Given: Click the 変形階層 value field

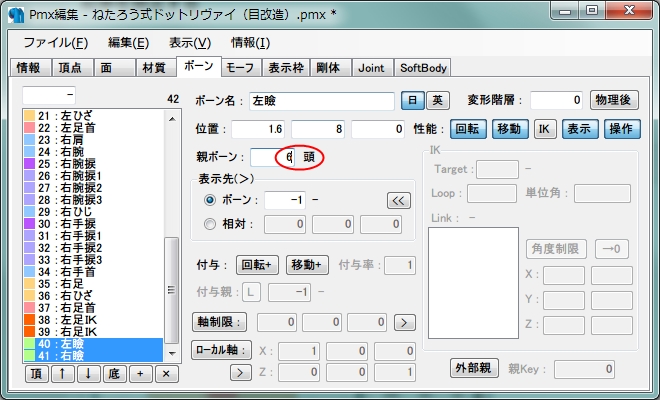Looking at the screenshot, I should [556, 100].
